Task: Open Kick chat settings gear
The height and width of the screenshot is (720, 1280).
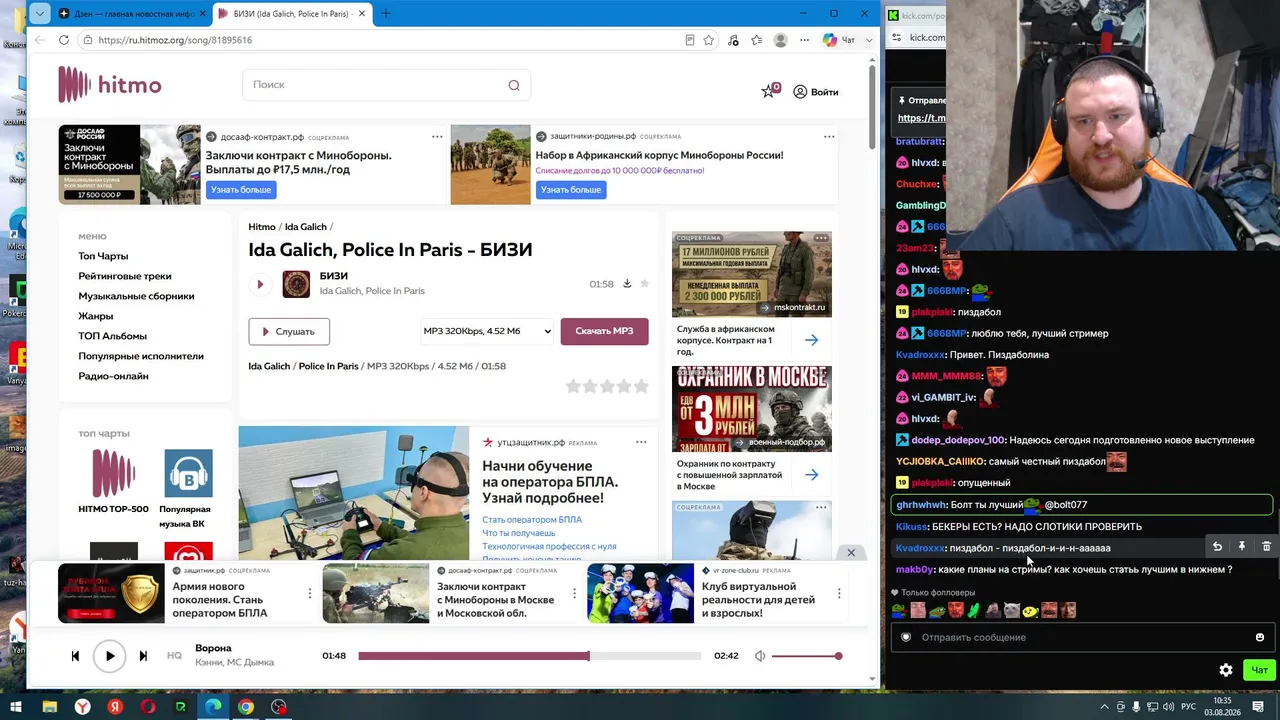Action: pyautogui.click(x=1226, y=670)
